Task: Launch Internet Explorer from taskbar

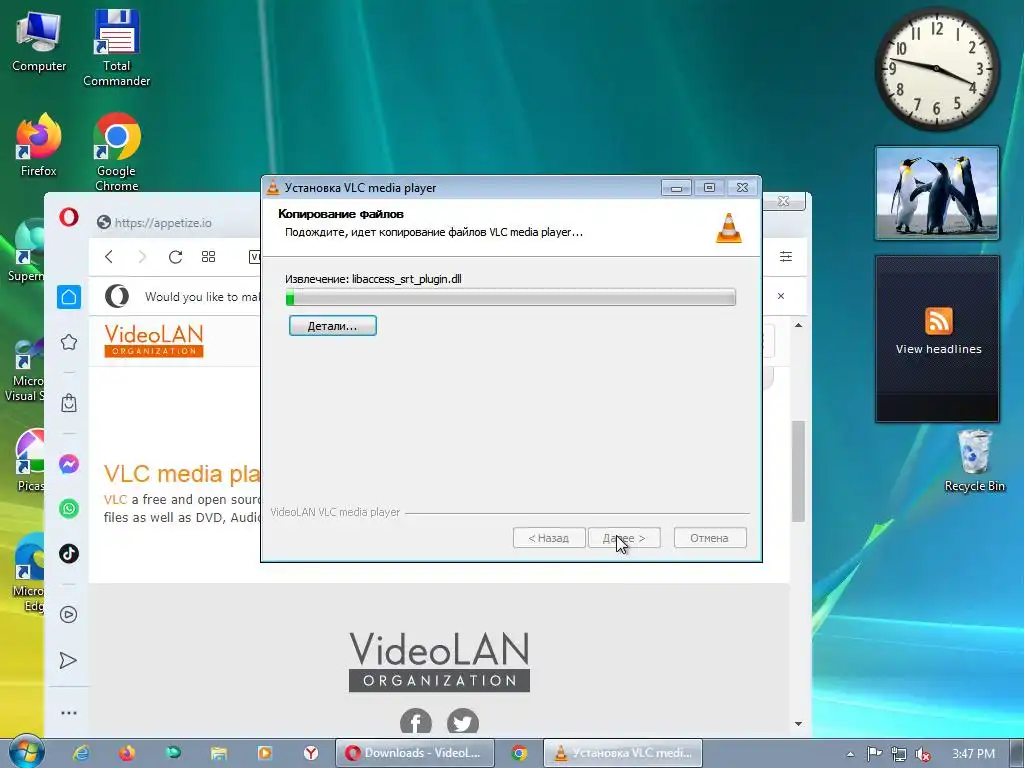Action: (81, 753)
